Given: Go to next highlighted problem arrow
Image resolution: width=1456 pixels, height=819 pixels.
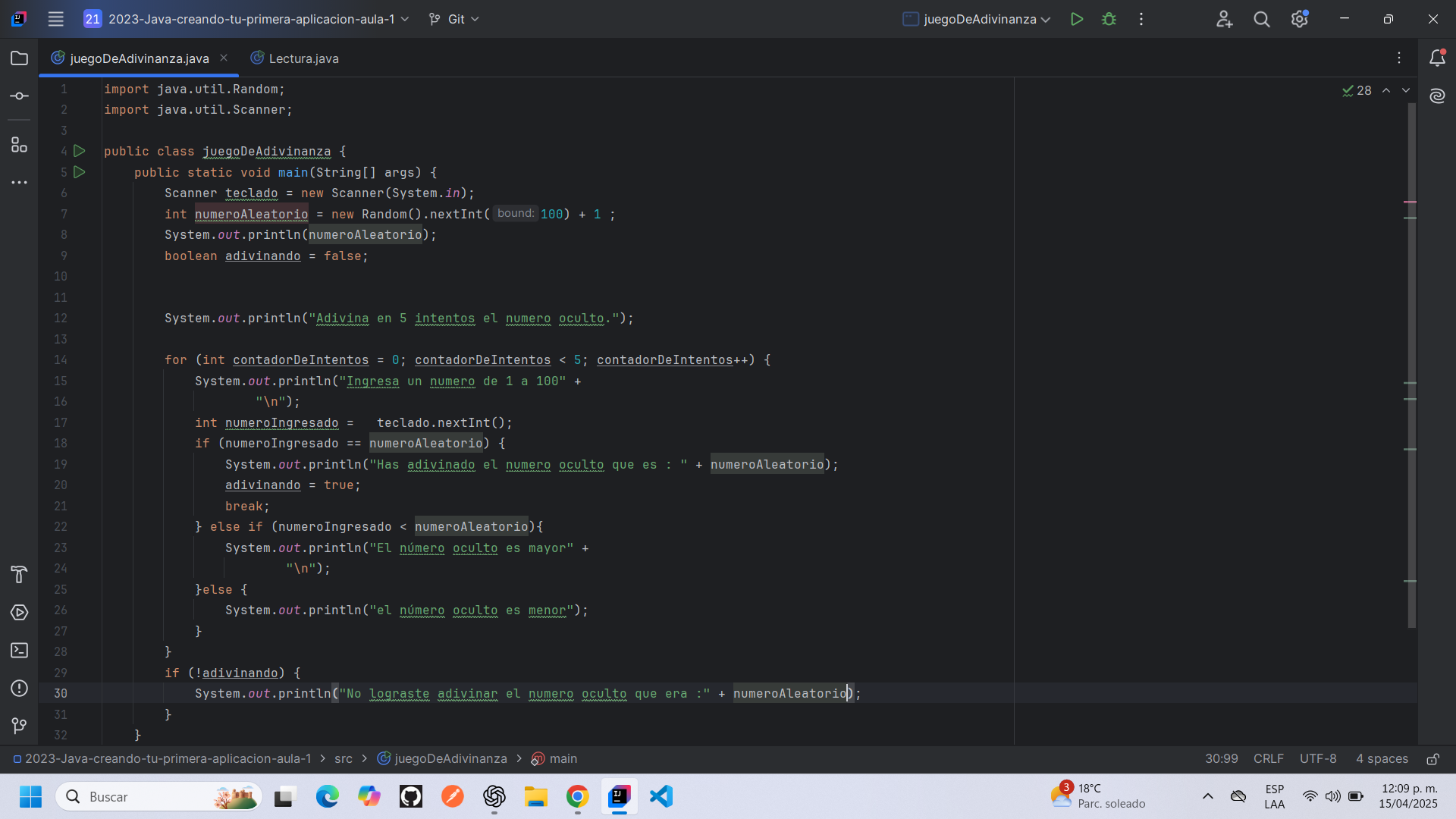Looking at the screenshot, I should click(x=1406, y=90).
